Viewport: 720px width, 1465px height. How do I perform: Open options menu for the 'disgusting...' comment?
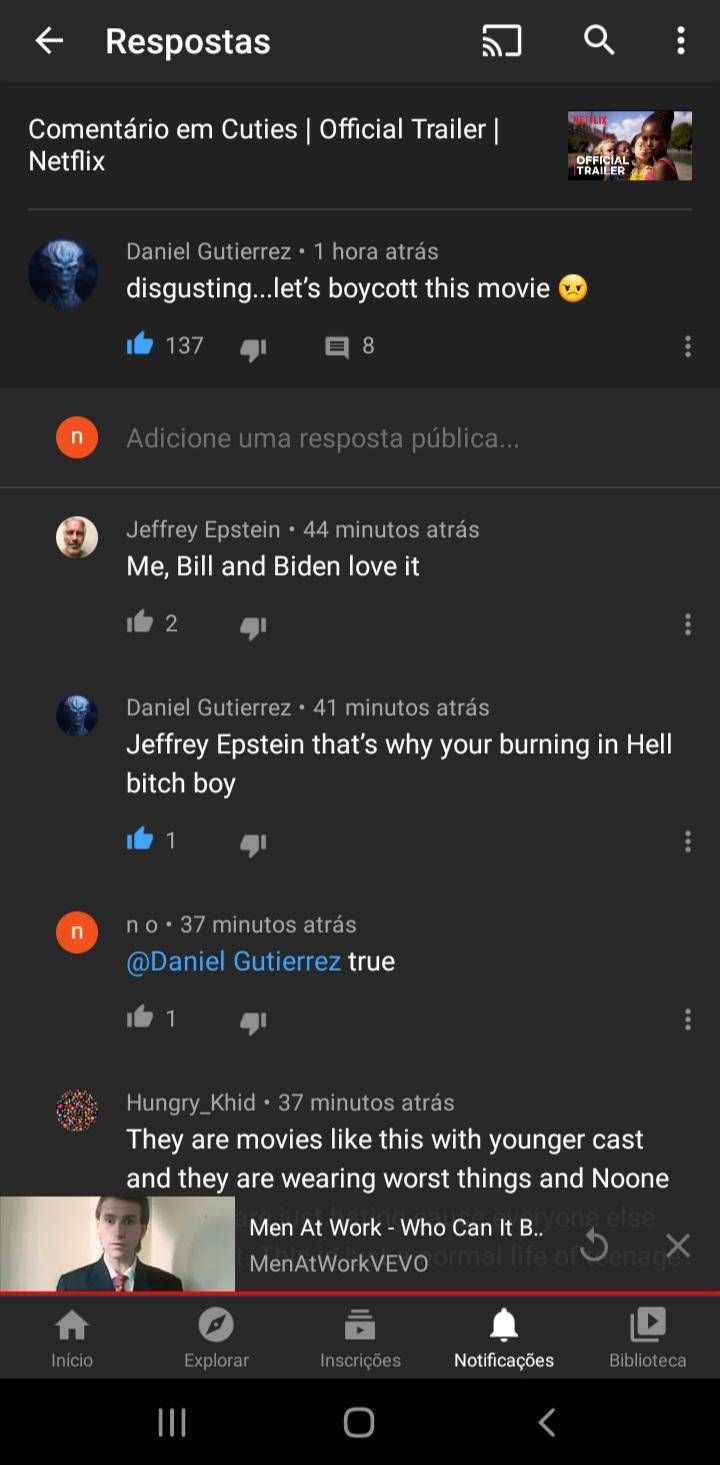pos(687,347)
